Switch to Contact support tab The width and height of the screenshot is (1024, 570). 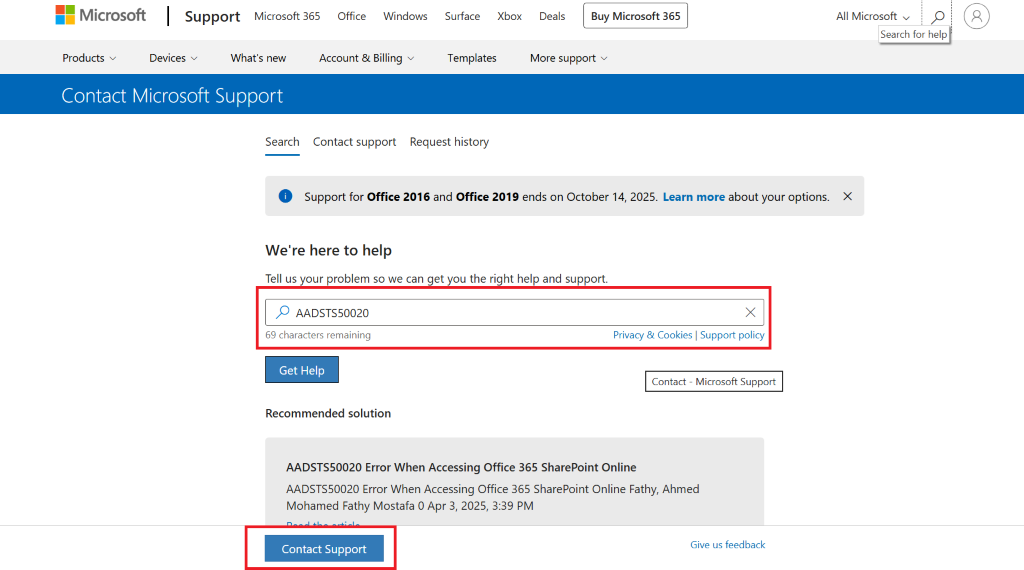(x=355, y=142)
